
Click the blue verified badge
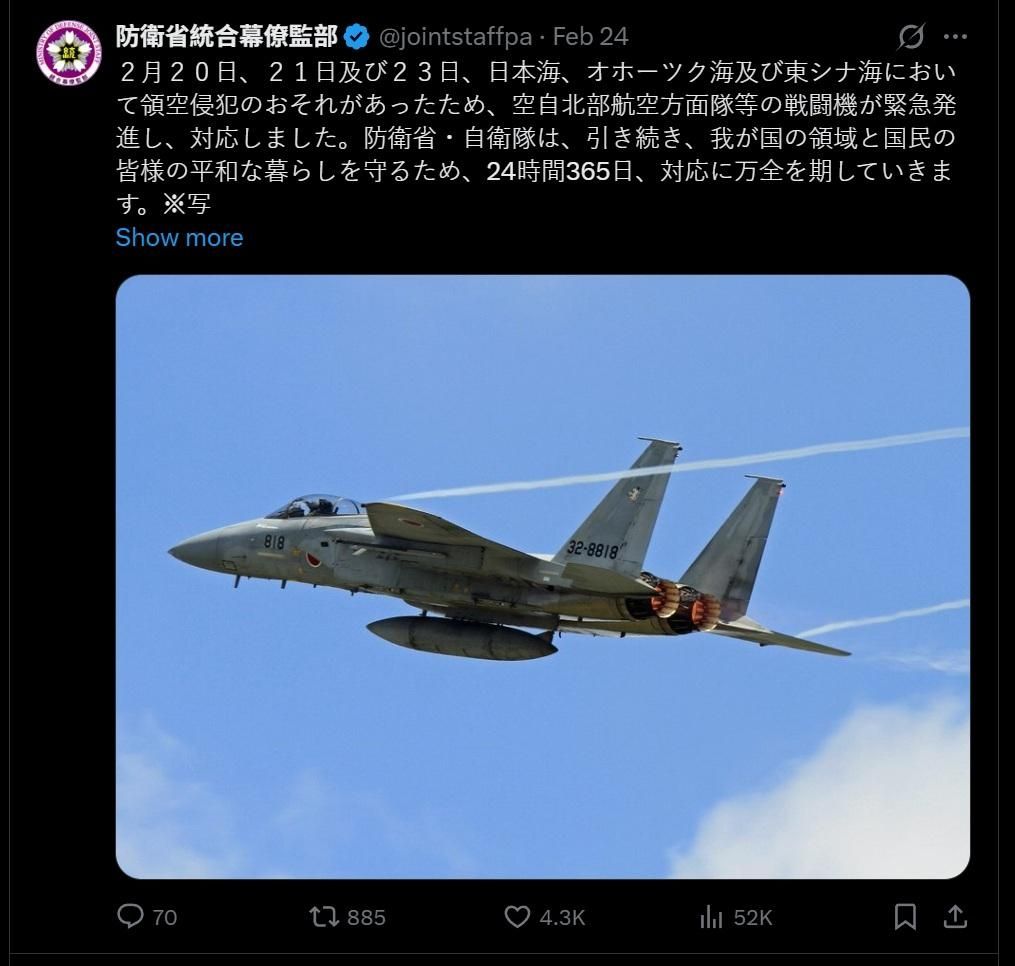click(356, 37)
